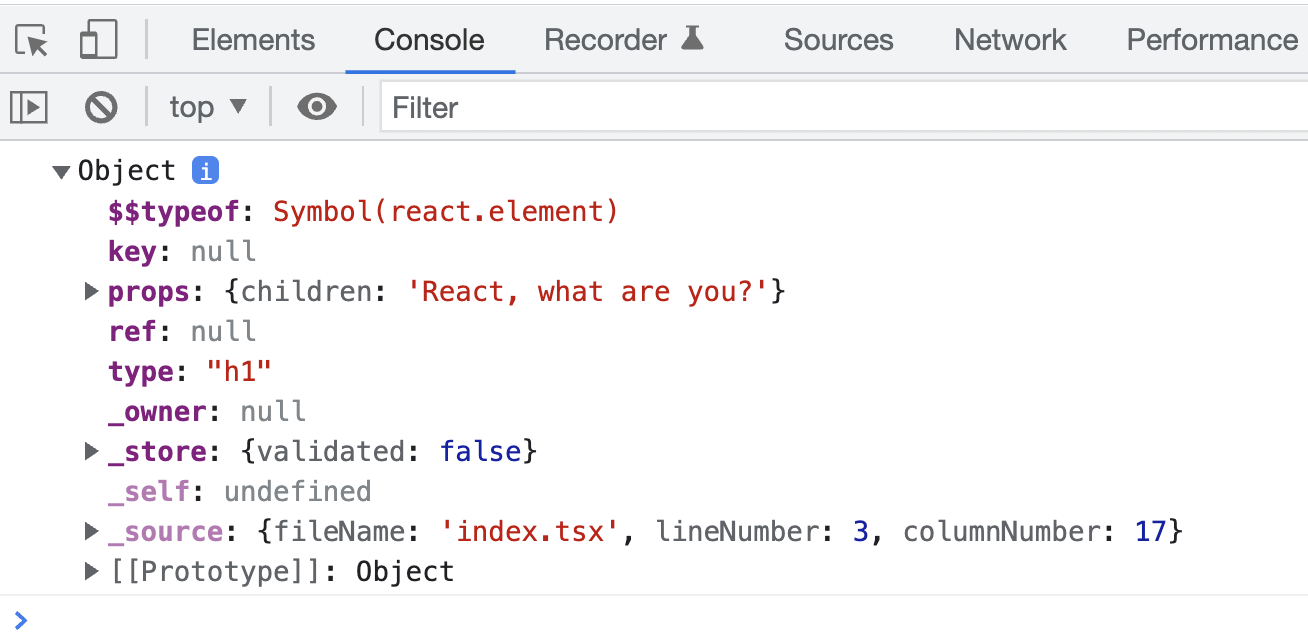The height and width of the screenshot is (644, 1308).
Task: Expand the _store property
Action: (x=92, y=452)
